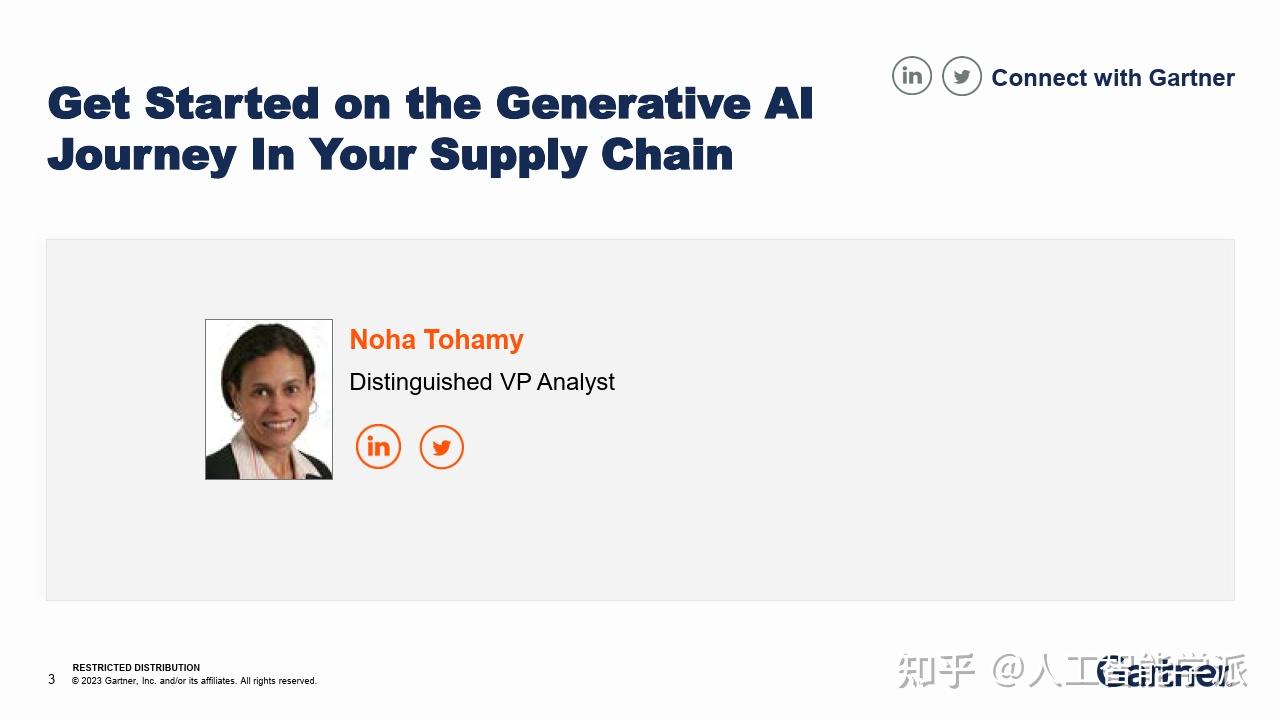Click the word Gartner in Connect with Gartner
Screen dimensions: 1280x720
(1191, 78)
